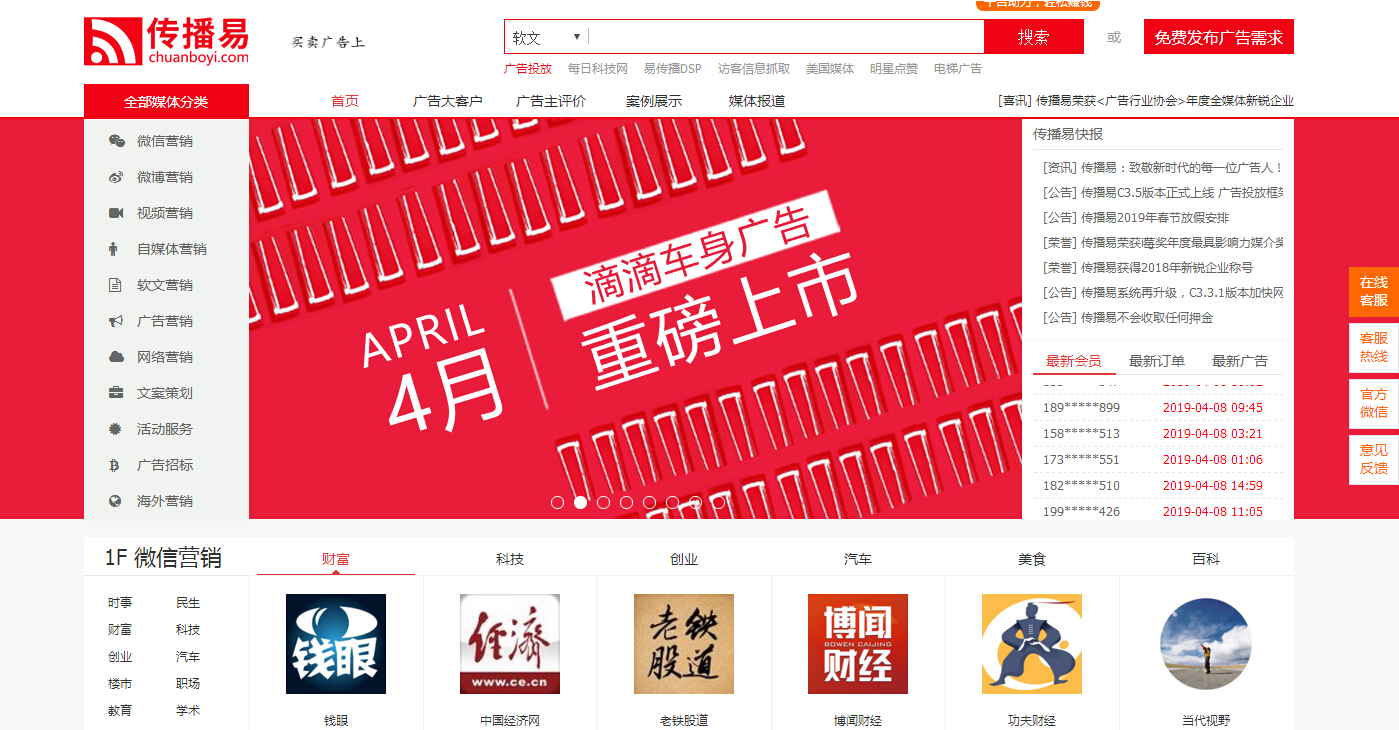1399x730 pixels.
Task: Click the WeChat icon beside 微信营销
Action: tap(116, 141)
